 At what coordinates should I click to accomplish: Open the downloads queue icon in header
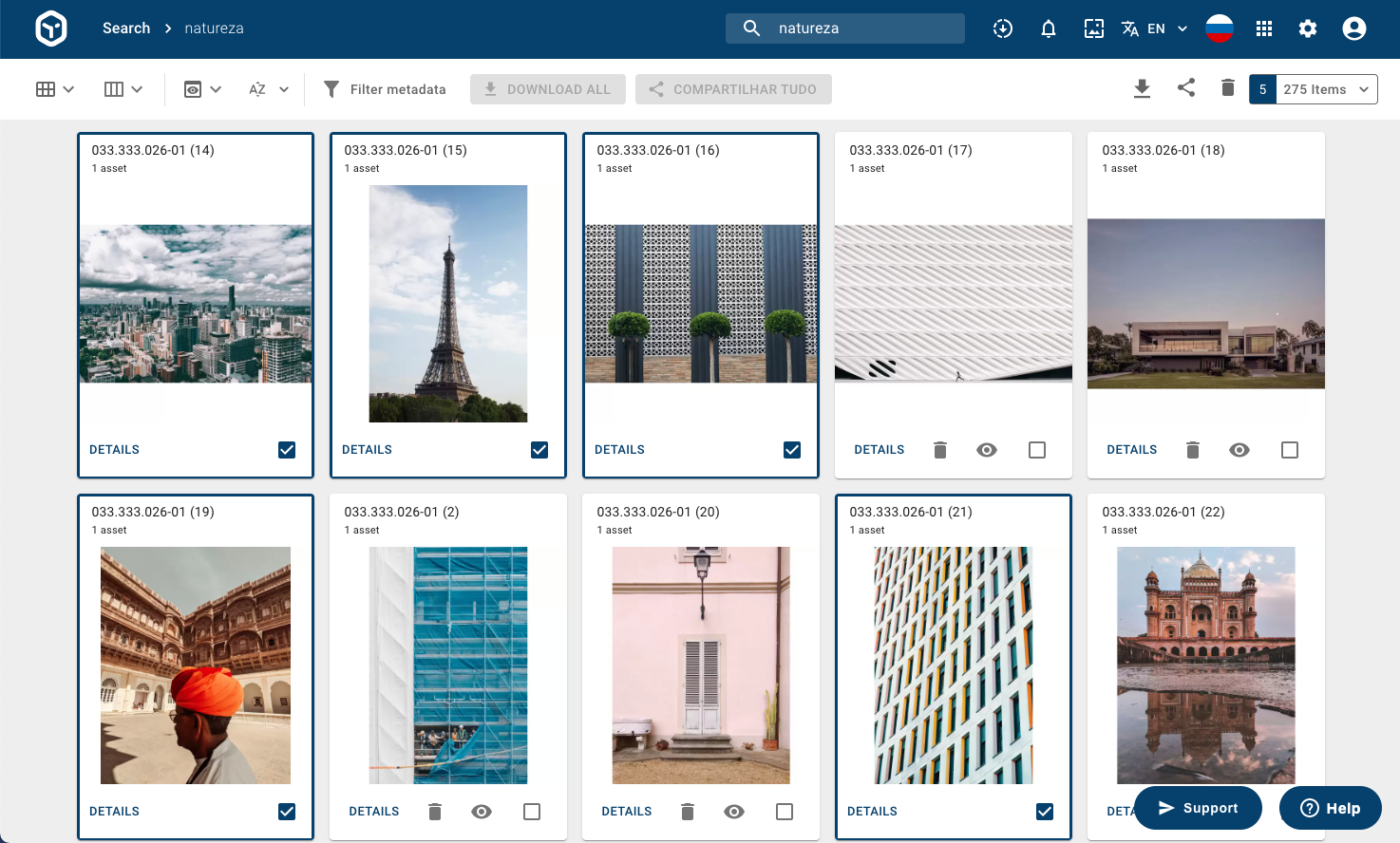pos(1003,28)
